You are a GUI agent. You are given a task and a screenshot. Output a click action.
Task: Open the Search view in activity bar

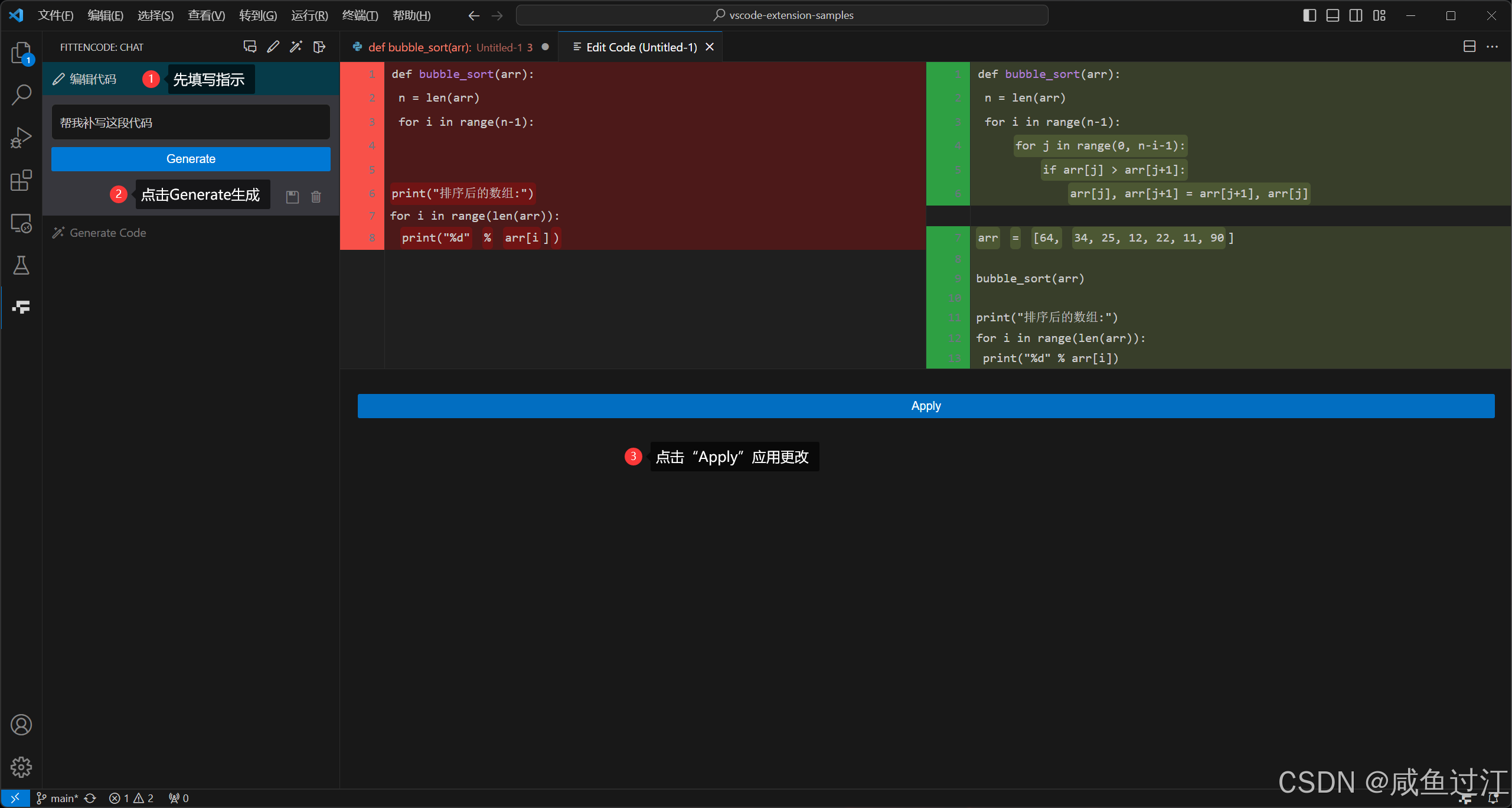click(x=21, y=95)
